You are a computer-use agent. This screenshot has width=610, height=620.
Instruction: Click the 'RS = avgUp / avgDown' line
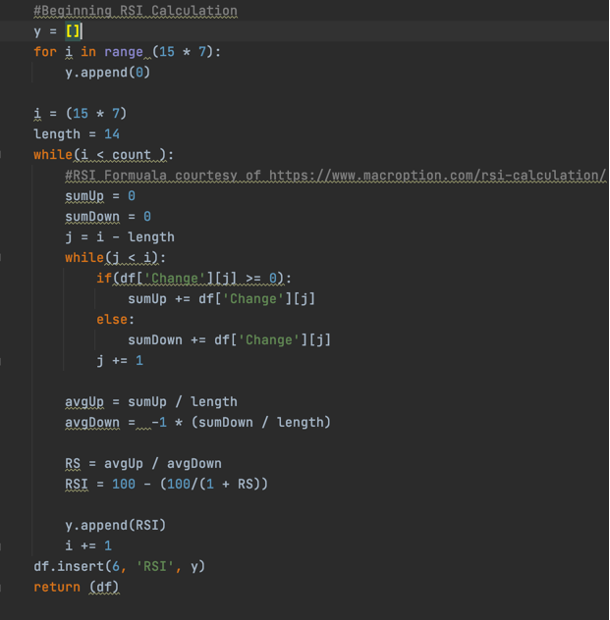click(x=143, y=463)
